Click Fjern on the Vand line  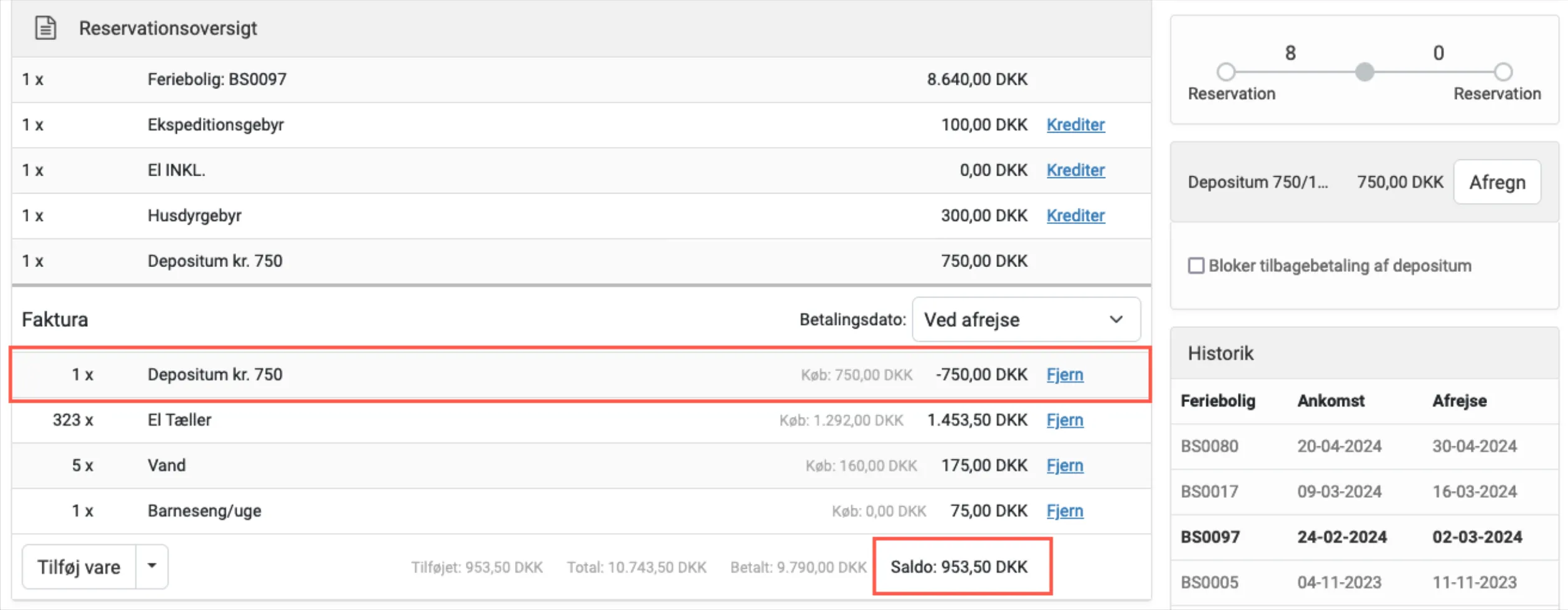point(1064,466)
